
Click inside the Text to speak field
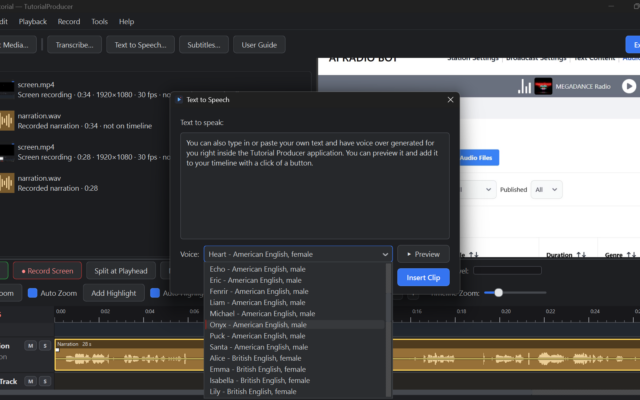point(315,186)
